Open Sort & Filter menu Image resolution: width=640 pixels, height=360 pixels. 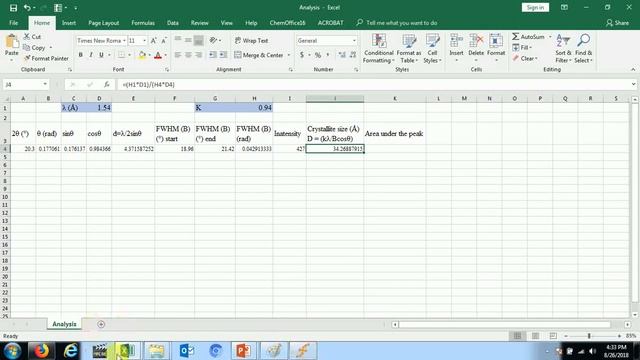563,48
